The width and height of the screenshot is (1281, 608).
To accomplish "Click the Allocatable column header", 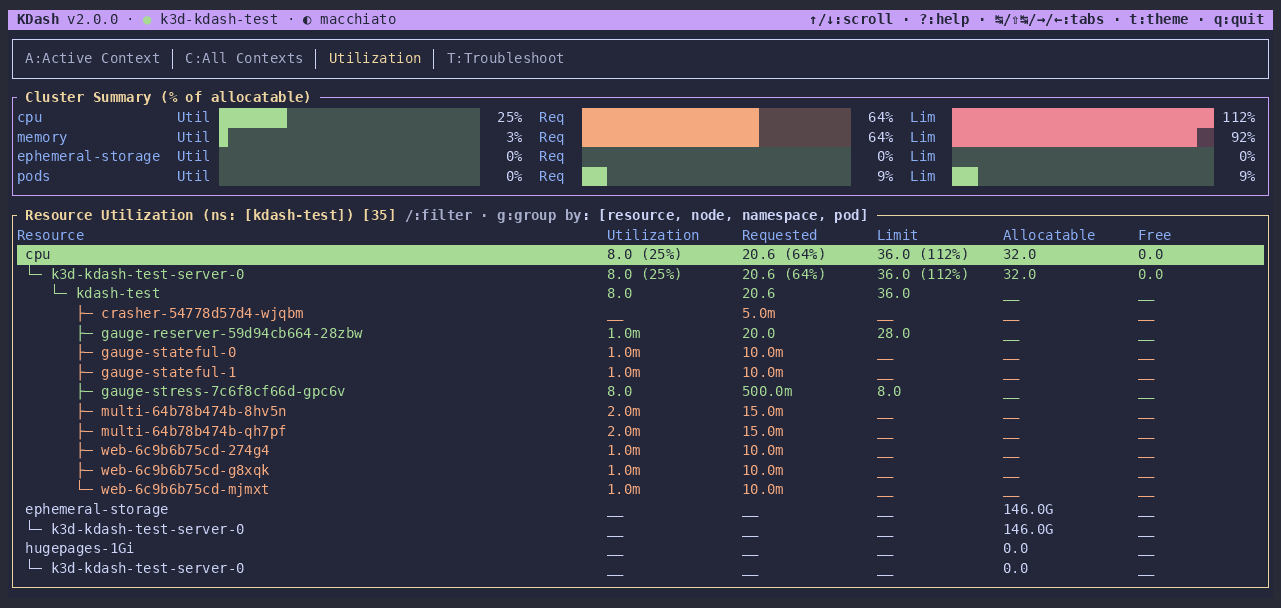I will [1049, 235].
